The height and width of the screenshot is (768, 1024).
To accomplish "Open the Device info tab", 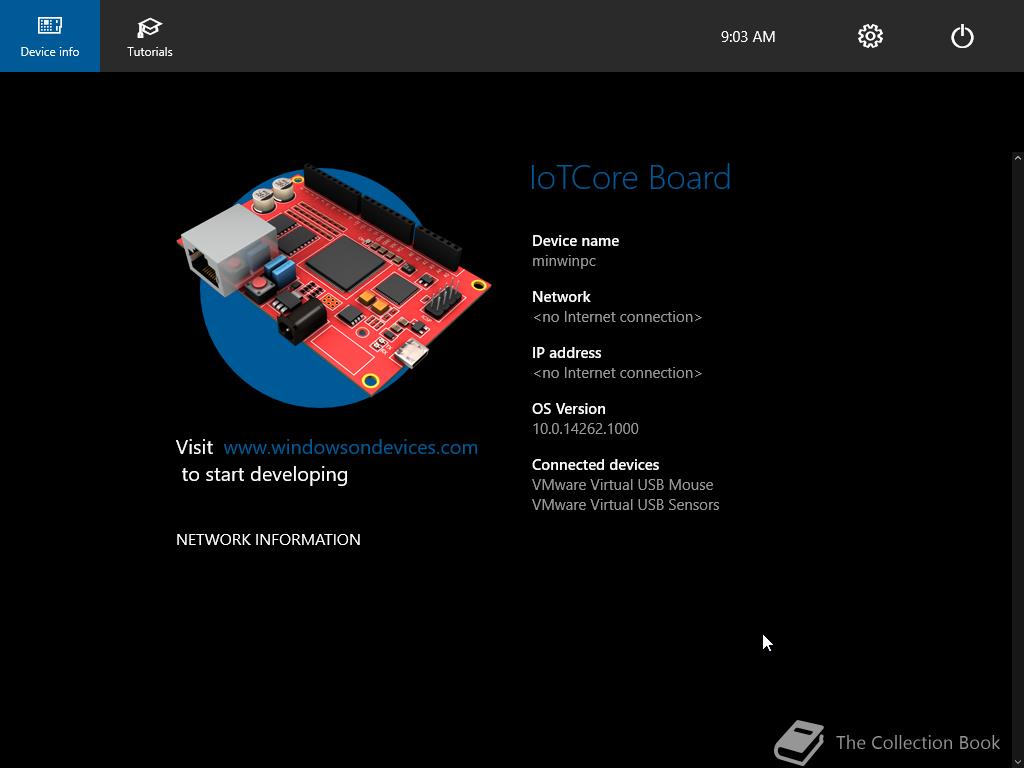I will point(50,36).
